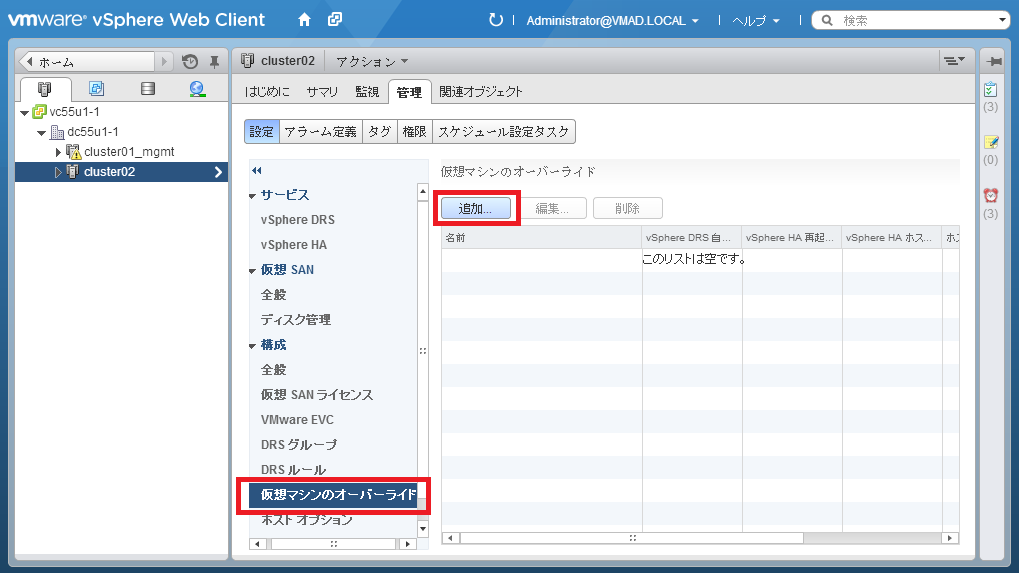Open the はじめに tab
This screenshot has width=1019, height=573.
tap(267, 92)
